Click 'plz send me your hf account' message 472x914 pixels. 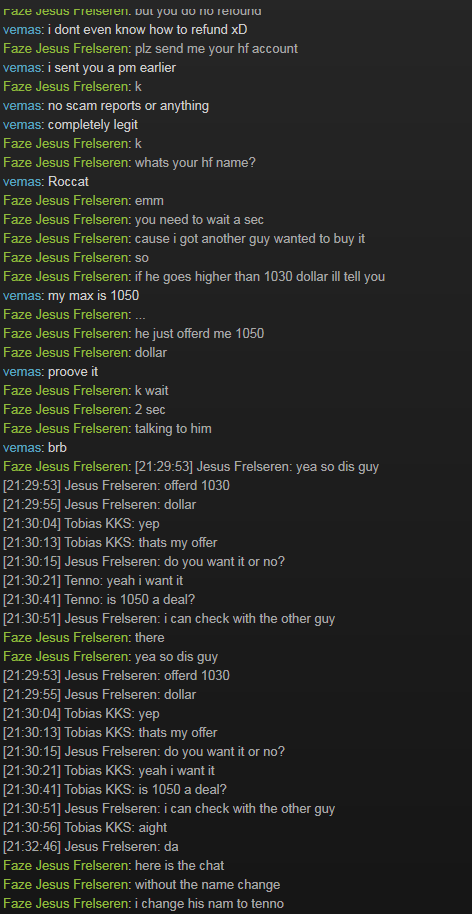(216, 48)
